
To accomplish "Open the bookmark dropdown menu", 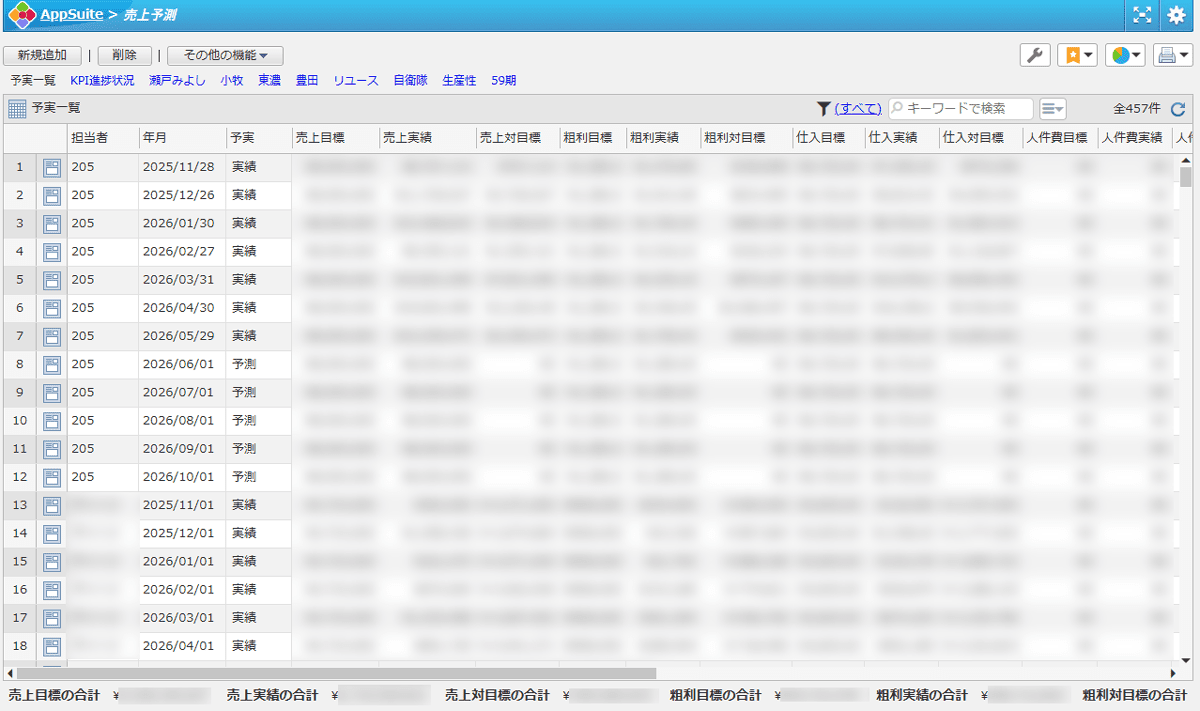I will [1078, 56].
